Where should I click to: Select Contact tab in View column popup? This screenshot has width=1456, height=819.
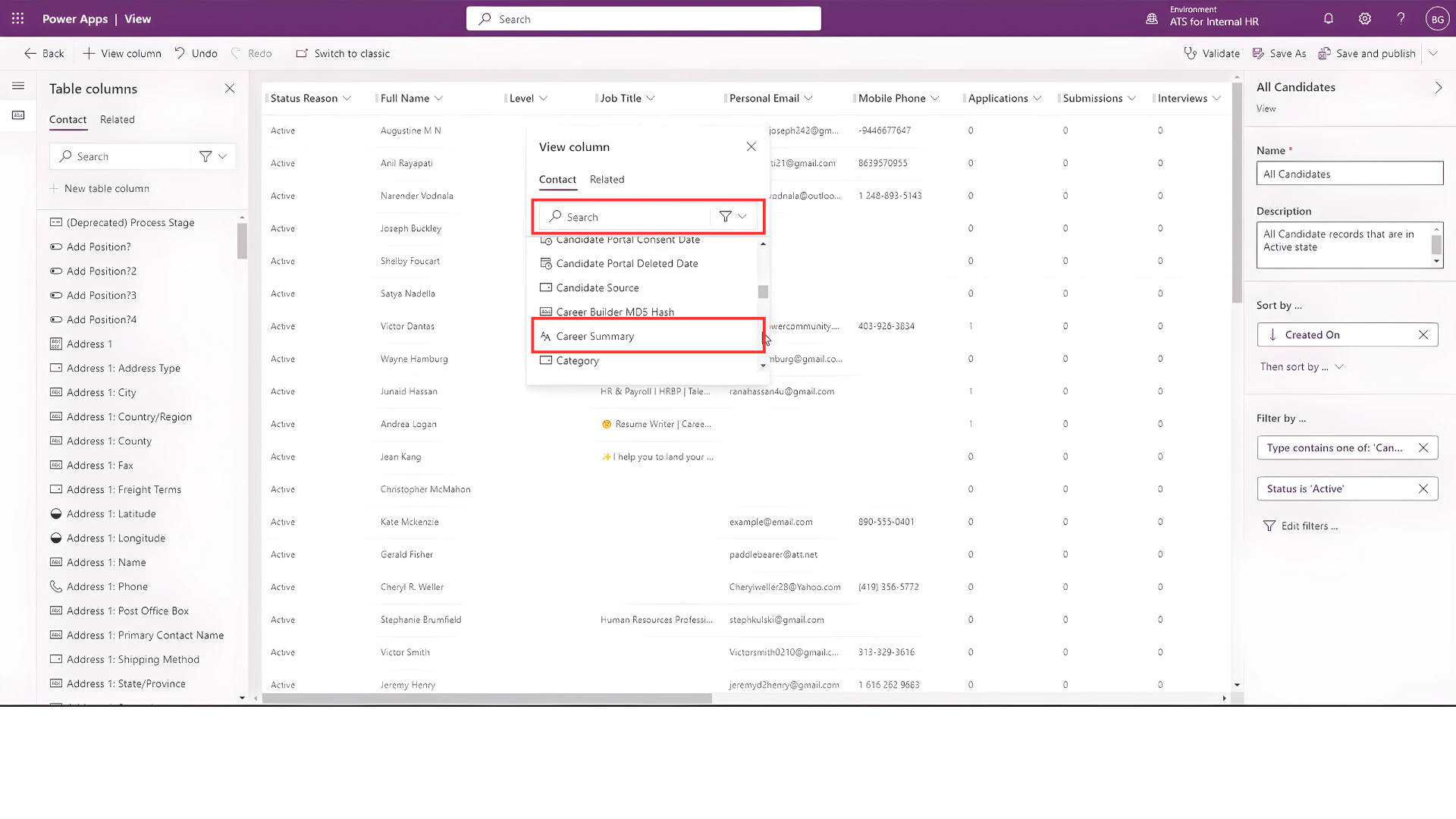pos(557,180)
